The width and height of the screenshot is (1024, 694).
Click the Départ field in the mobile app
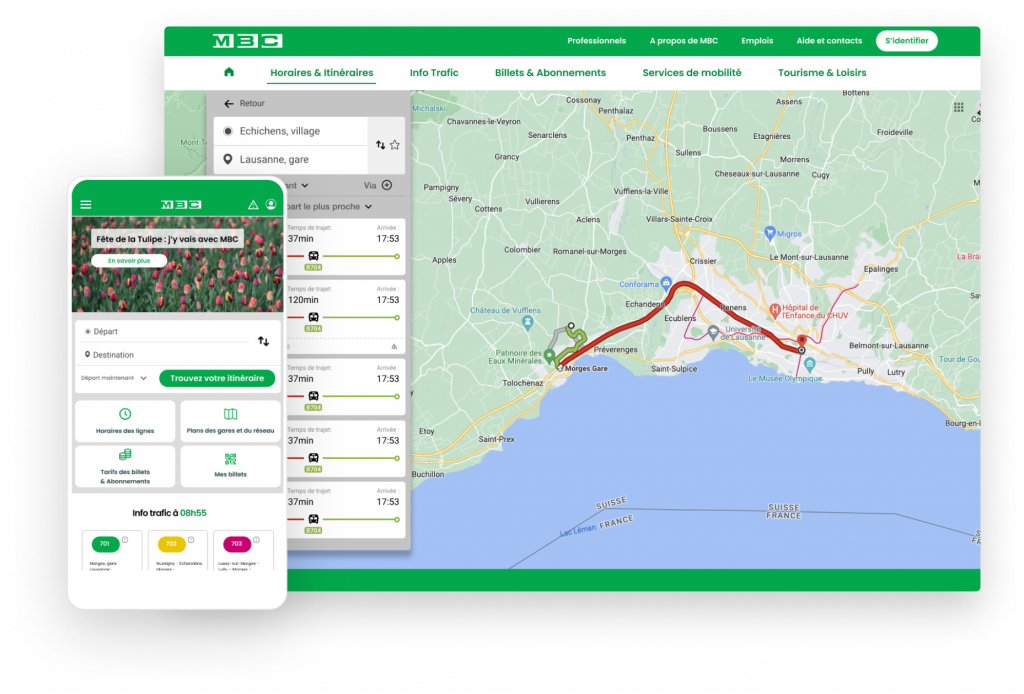(x=167, y=332)
